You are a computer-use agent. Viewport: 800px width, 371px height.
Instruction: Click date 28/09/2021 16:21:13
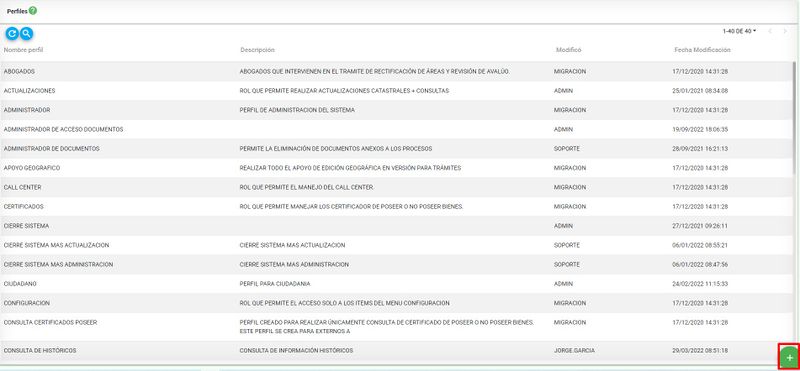700,149
